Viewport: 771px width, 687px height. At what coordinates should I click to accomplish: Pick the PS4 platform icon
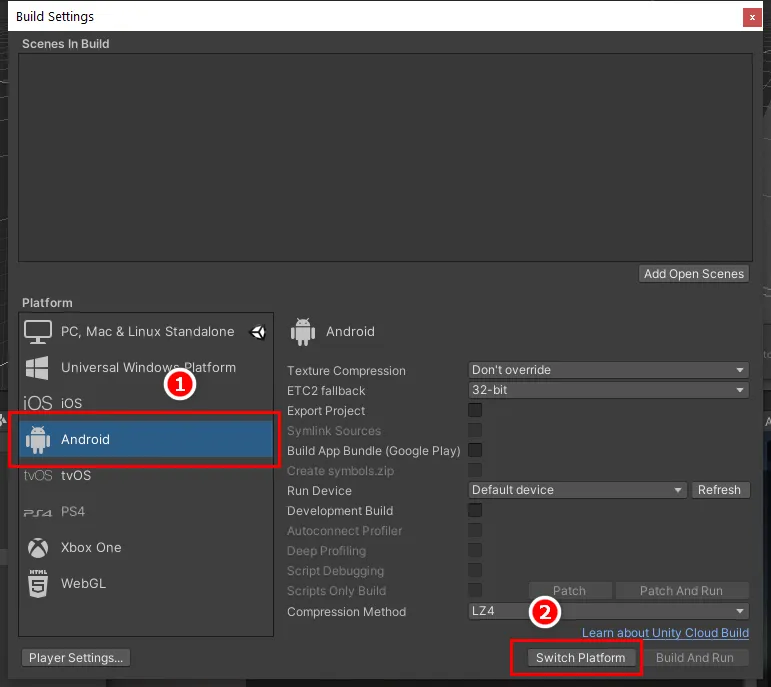[x=38, y=512]
